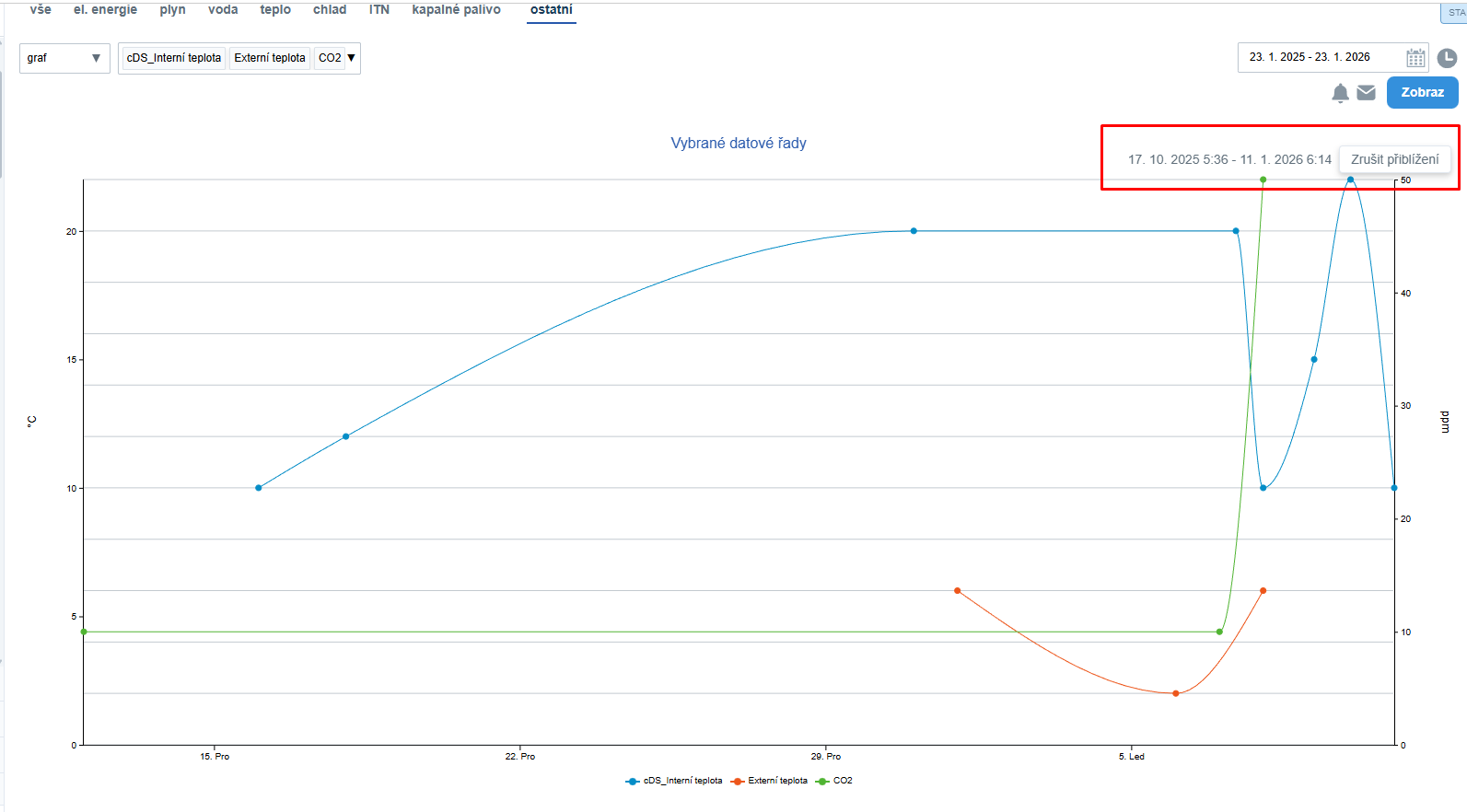Open the graf view type dropdown
The width and height of the screenshot is (1467, 812).
click(64, 58)
